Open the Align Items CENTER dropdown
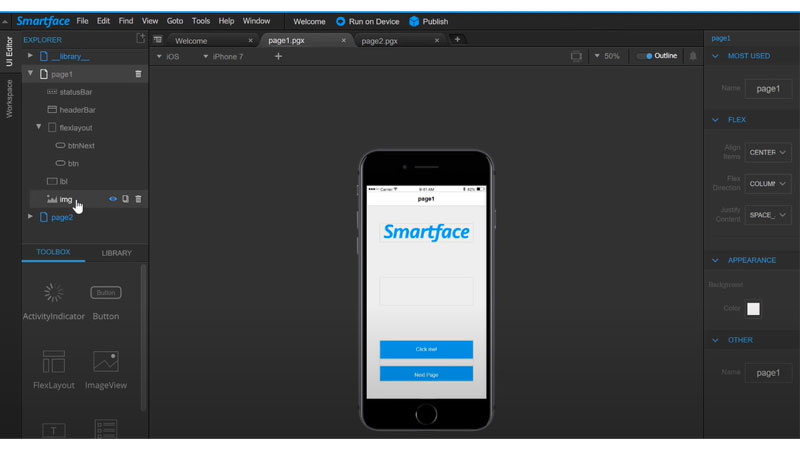Viewport: 800px width, 450px height. 768,153
